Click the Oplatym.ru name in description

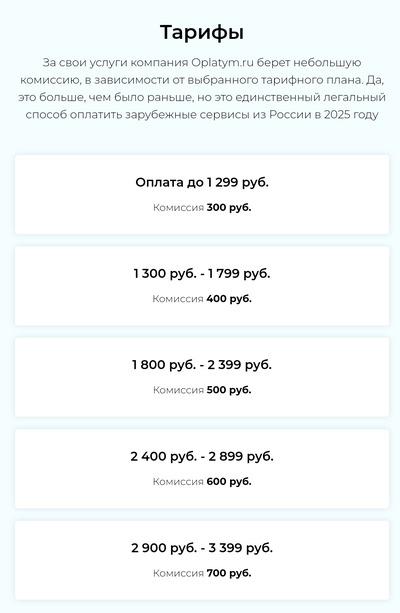tap(222, 63)
